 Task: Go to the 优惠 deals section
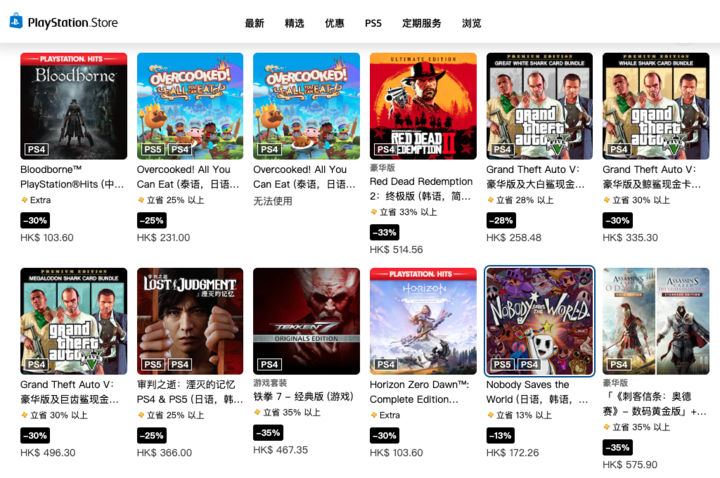click(334, 23)
